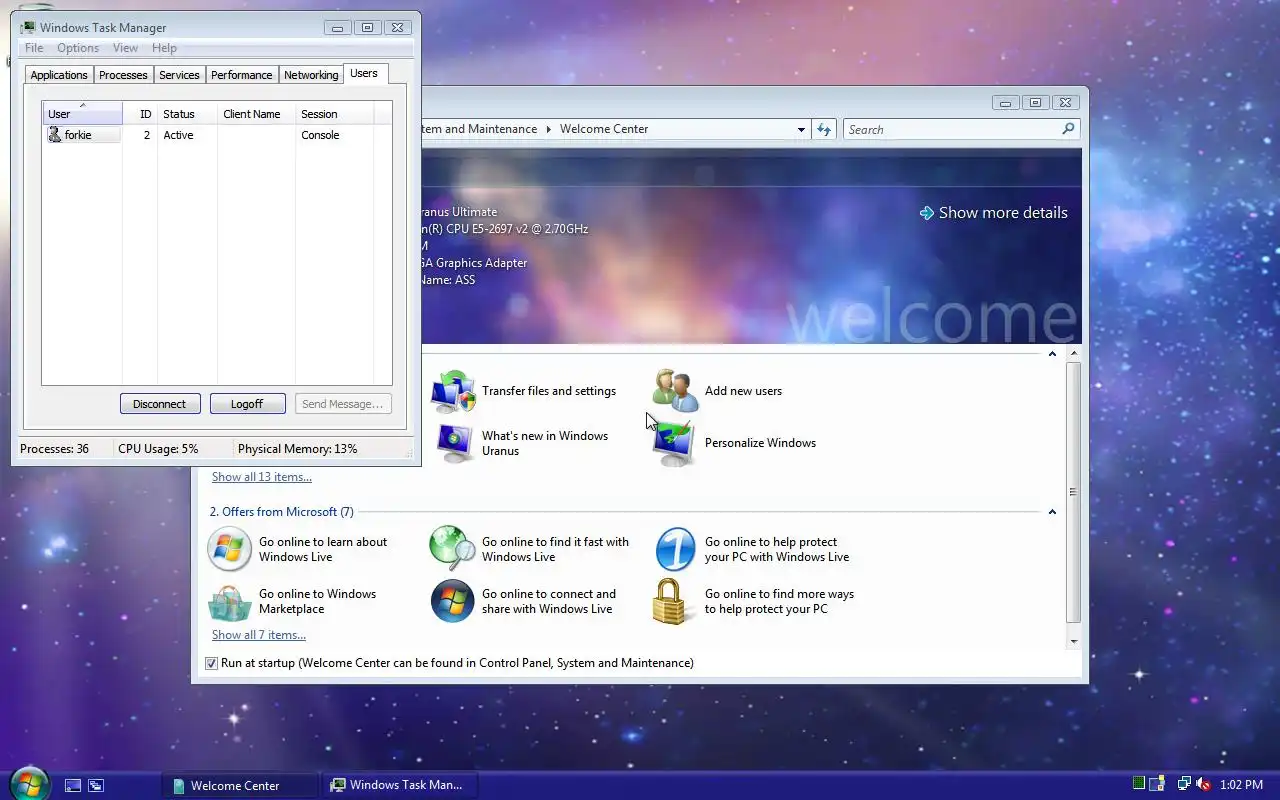Click the Welcome Center breadcrumb in address bar
The image size is (1280, 800).
click(604, 129)
